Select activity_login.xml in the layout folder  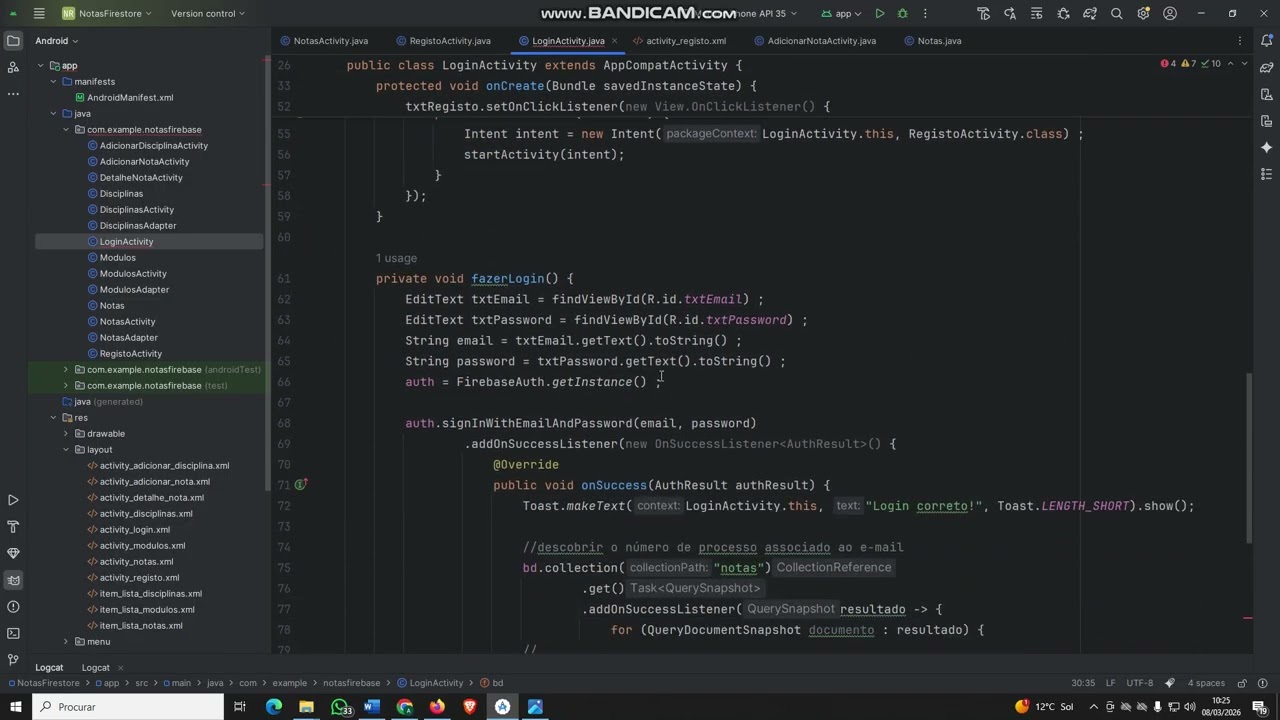(135, 530)
